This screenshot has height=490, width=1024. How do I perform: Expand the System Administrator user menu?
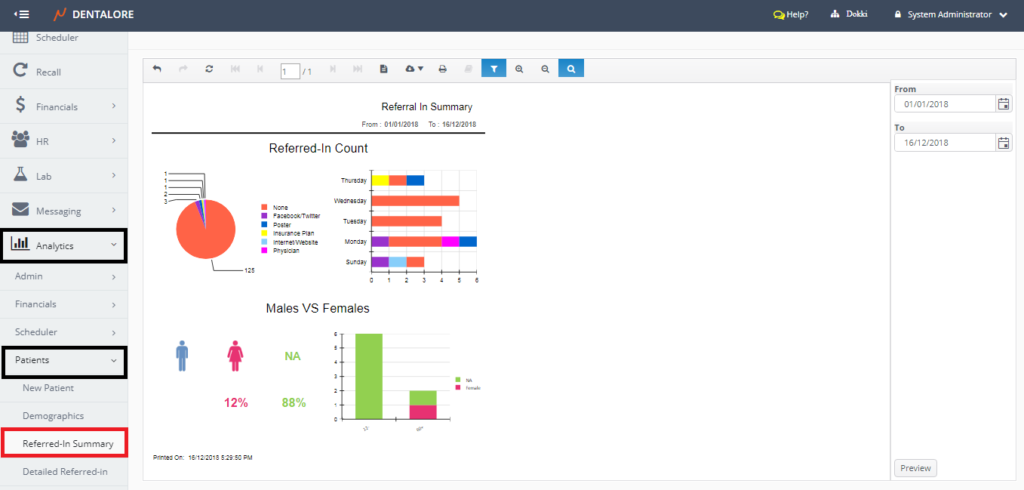(948, 15)
